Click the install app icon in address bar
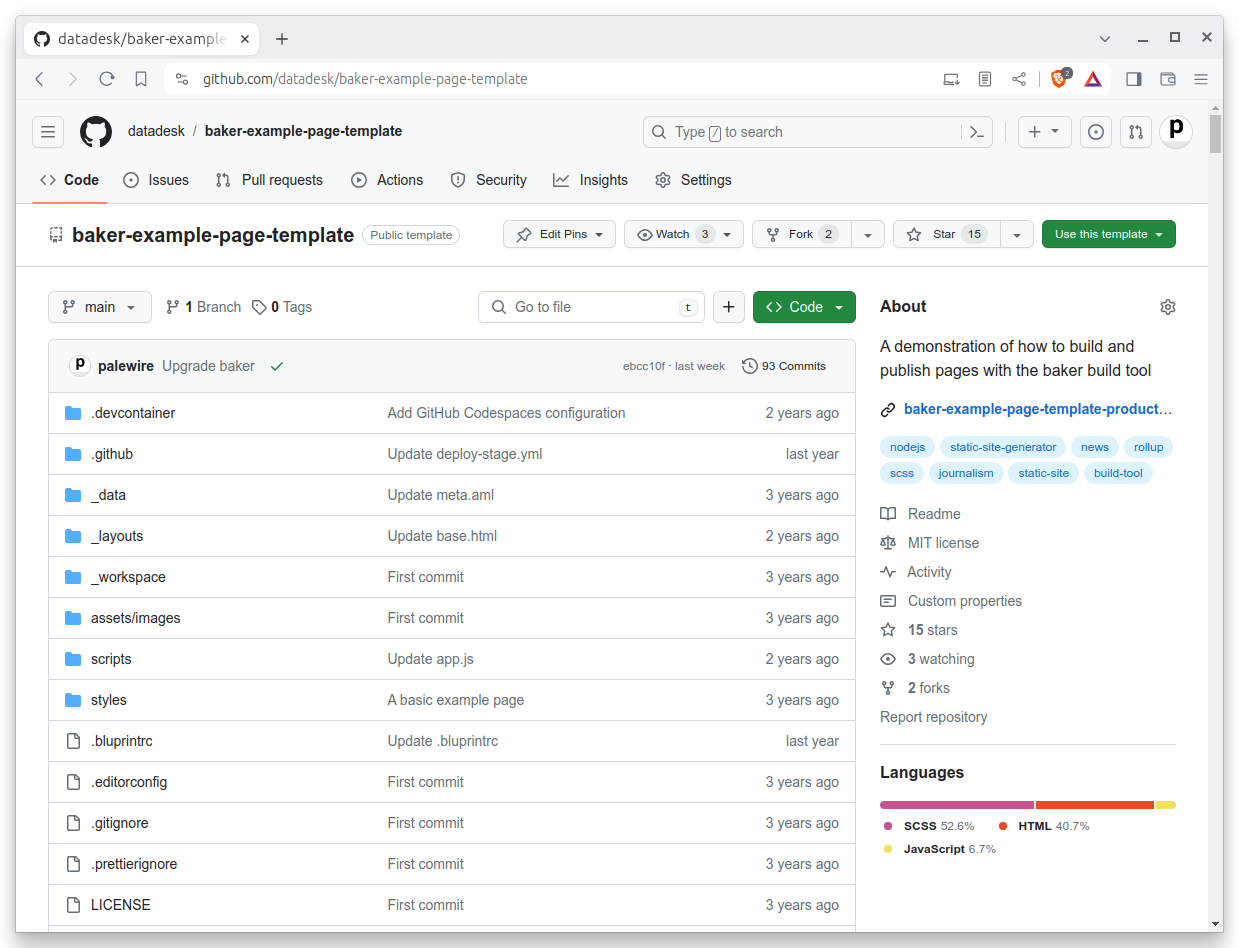Screen dimensions: 1239x948 point(951,79)
